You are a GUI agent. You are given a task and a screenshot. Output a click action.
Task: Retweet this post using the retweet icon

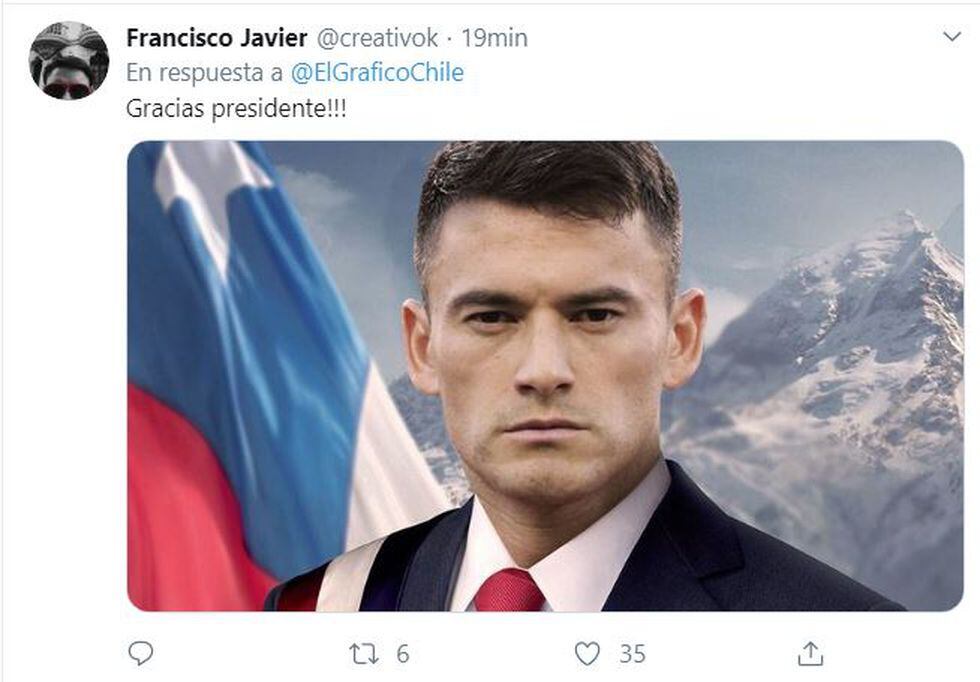pyautogui.click(x=364, y=654)
